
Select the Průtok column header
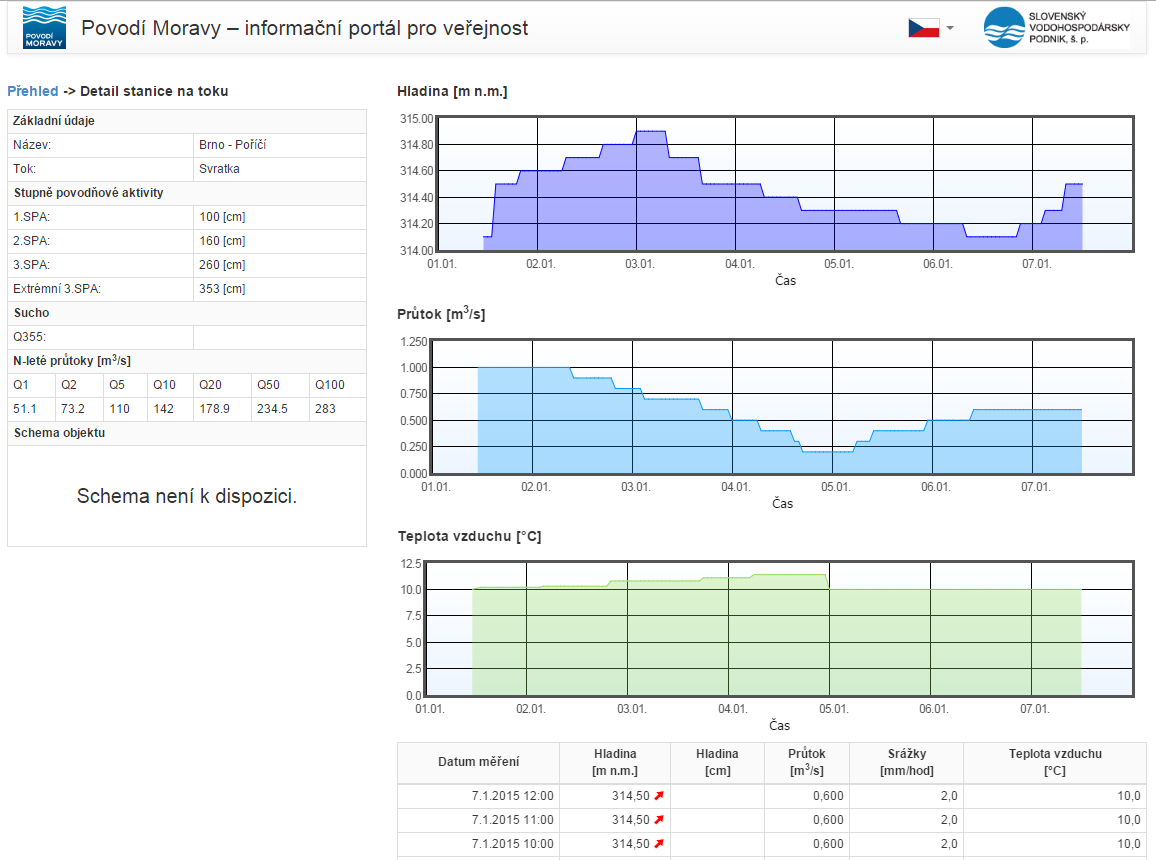coord(807,762)
